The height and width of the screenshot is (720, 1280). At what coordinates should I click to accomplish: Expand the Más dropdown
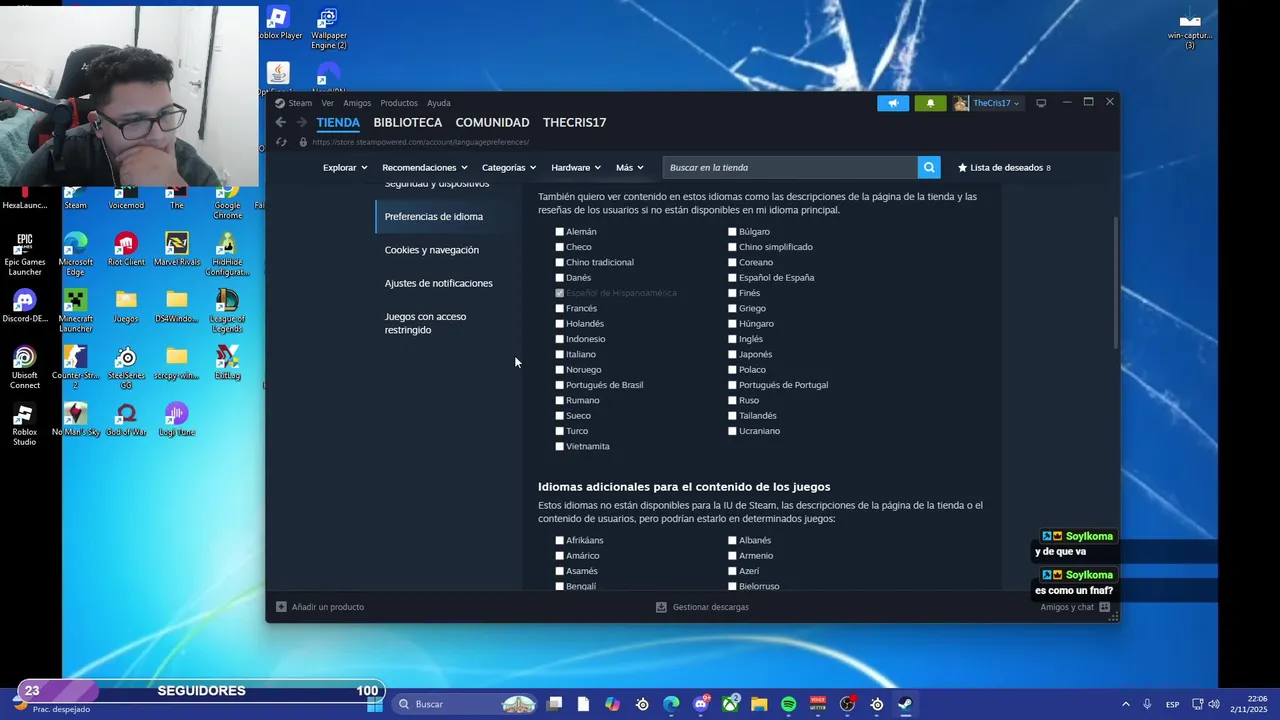pyautogui.click(x=630, y=167)
